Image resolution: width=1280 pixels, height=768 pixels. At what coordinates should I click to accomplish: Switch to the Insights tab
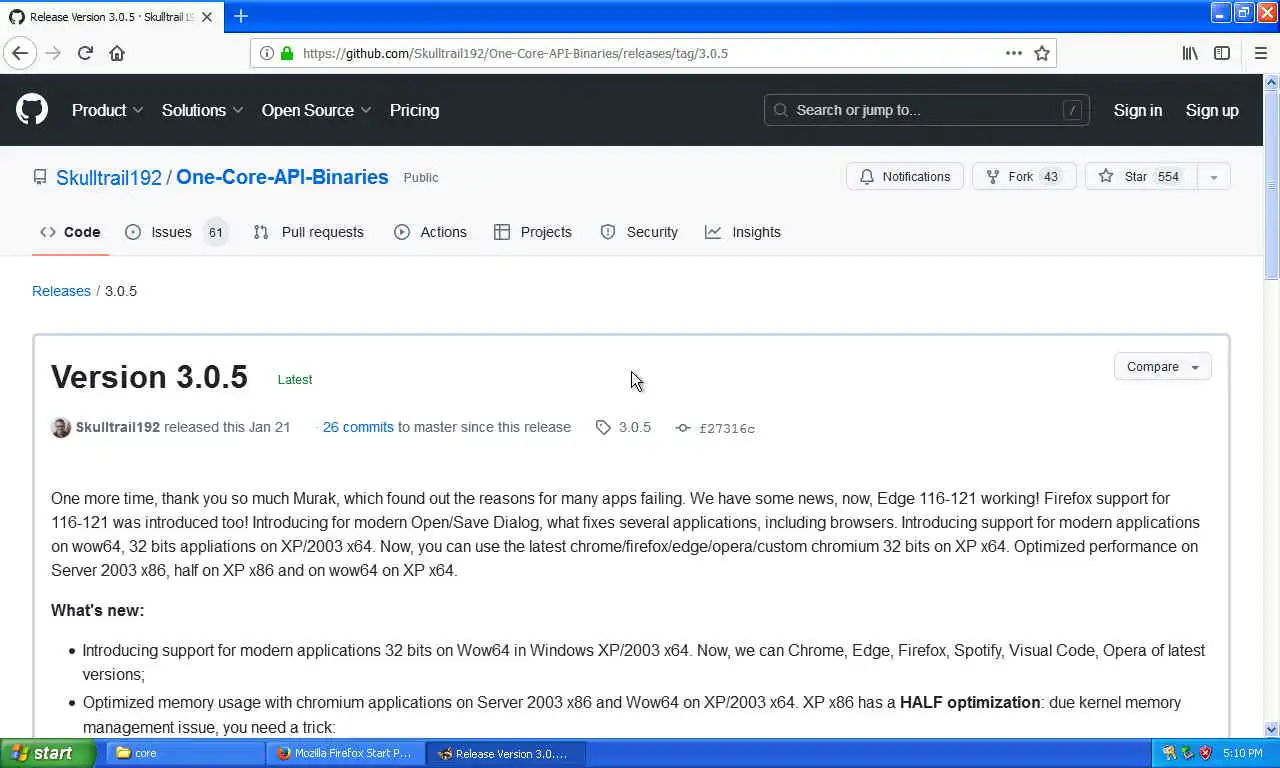point(743,232)
